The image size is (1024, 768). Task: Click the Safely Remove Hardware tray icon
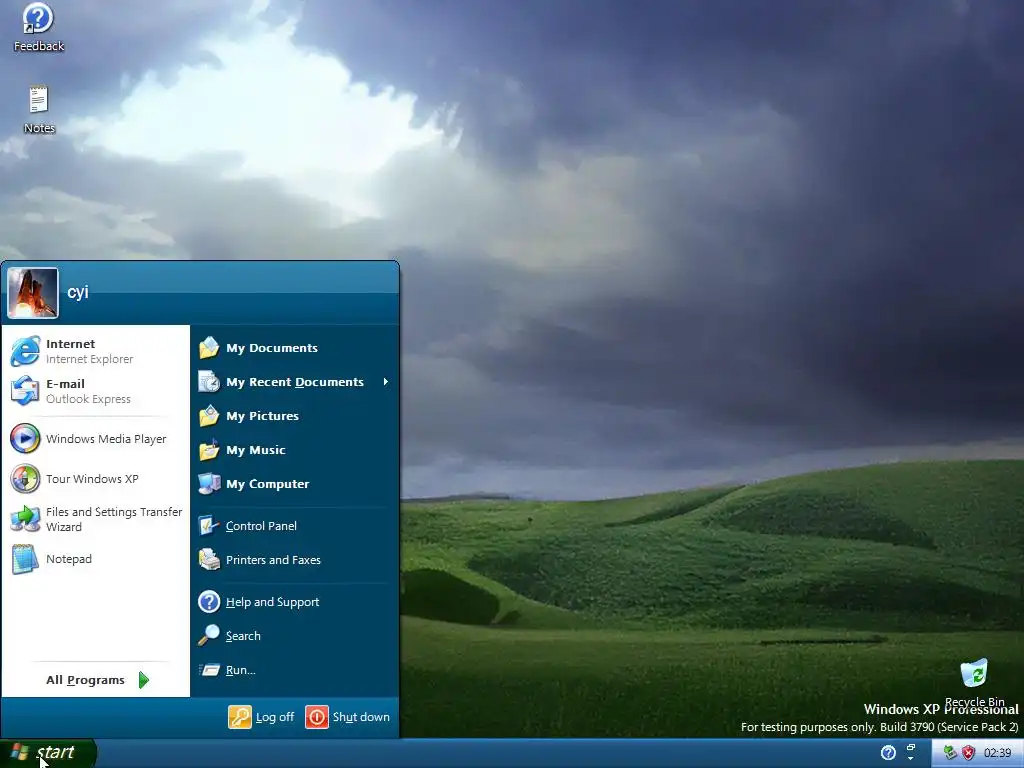coord(950,753)
